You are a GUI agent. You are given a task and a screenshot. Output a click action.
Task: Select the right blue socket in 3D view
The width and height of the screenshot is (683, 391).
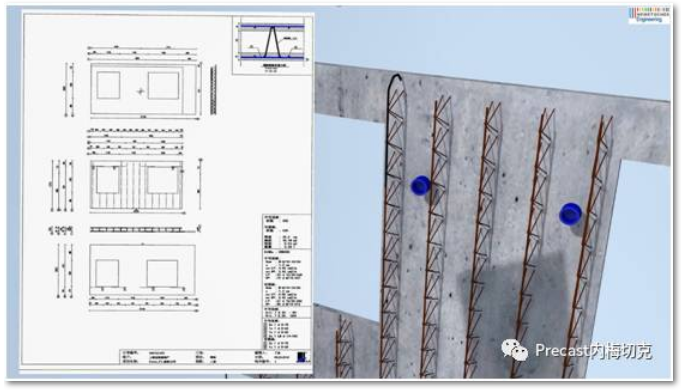(x=570, y=214)
